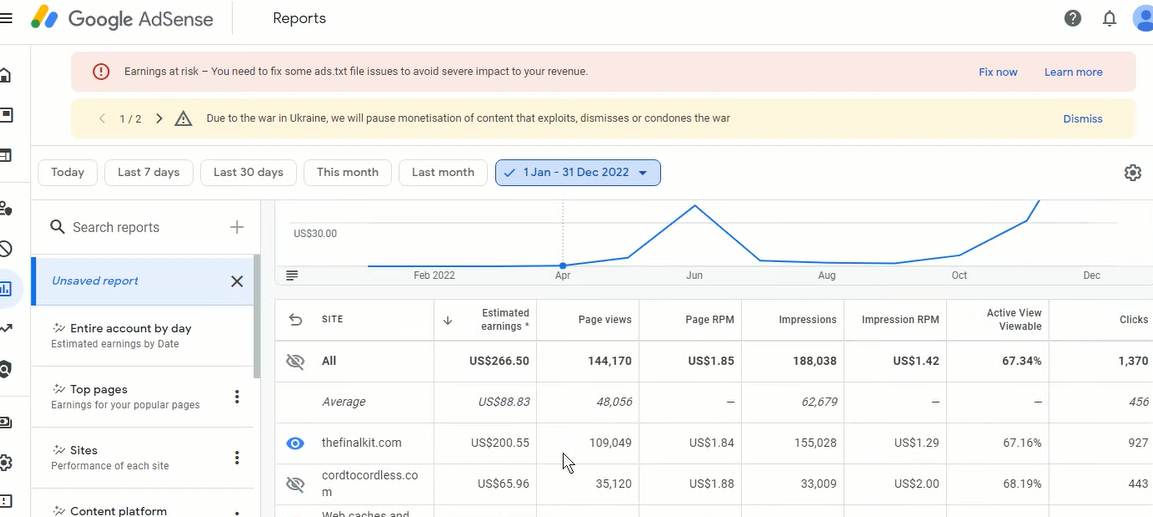1153x517 pixels.
Task: Open the account avatar menu
Action: pyautogui.click(x=1143, y=18)
